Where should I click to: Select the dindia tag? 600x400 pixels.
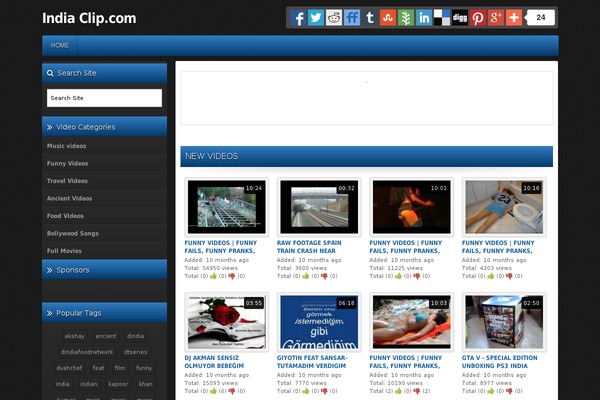pyautogui.click(x=135, y=336)
